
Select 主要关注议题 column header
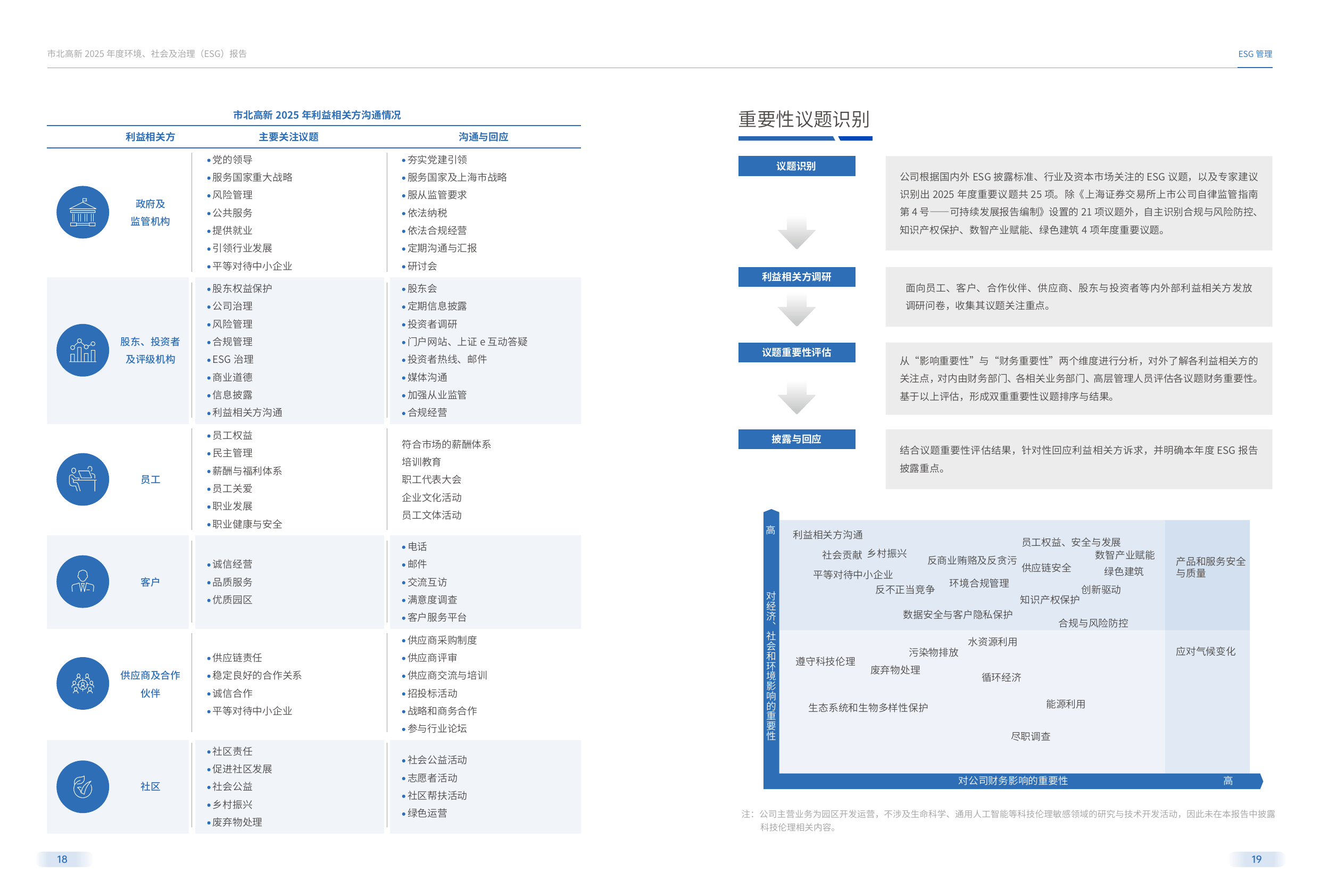click(x=288, y=137)
